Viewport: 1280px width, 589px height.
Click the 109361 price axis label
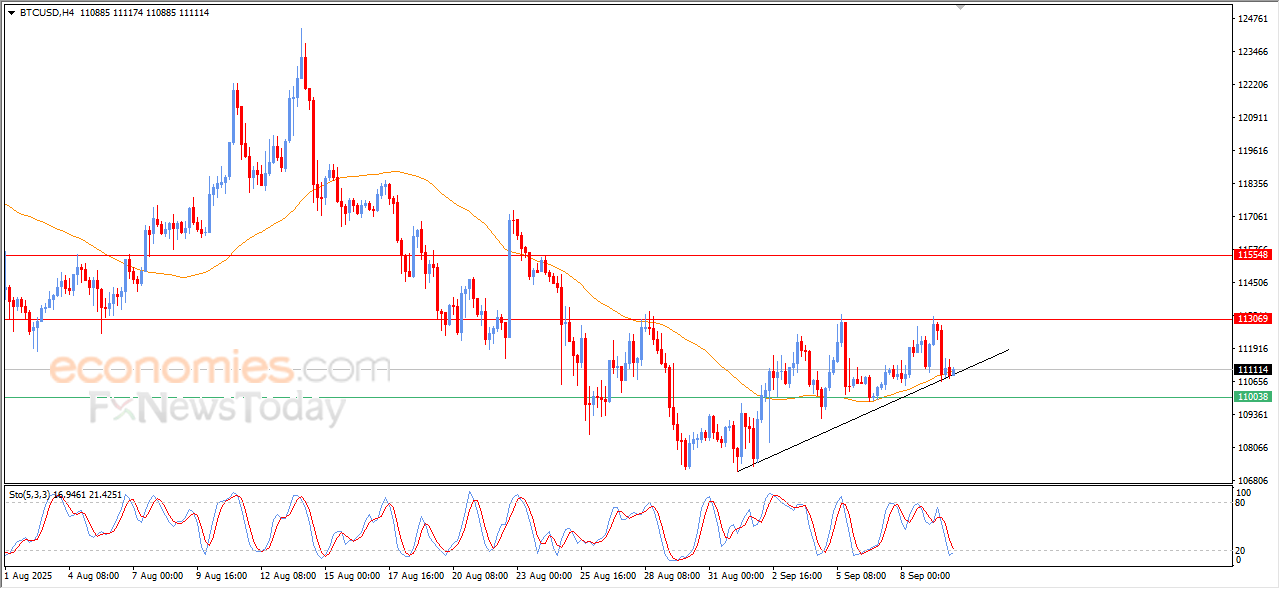1253,415
